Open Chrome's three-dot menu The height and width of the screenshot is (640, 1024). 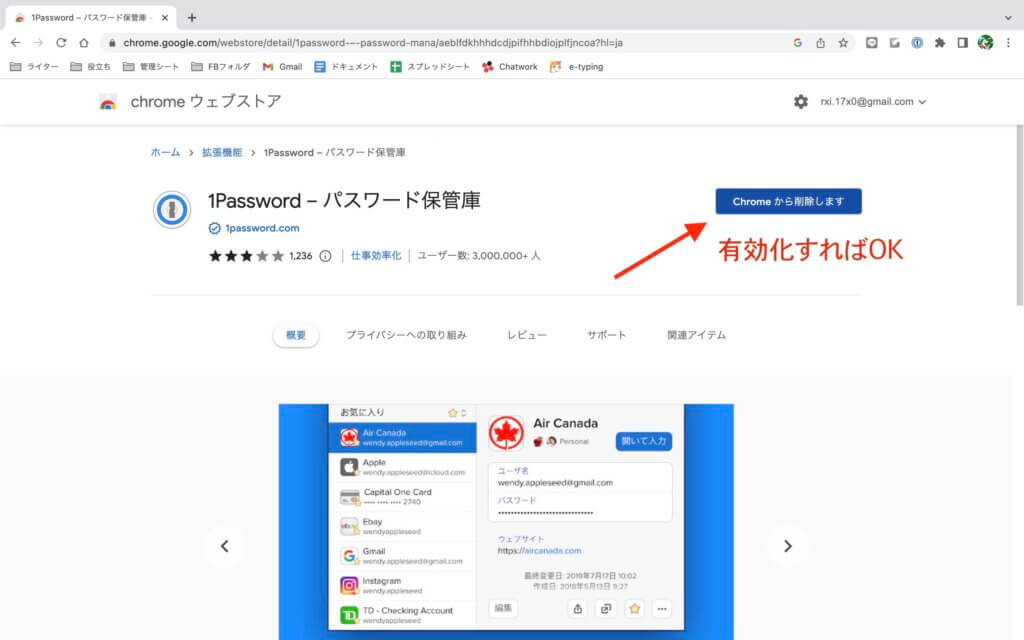point(1008,42)
